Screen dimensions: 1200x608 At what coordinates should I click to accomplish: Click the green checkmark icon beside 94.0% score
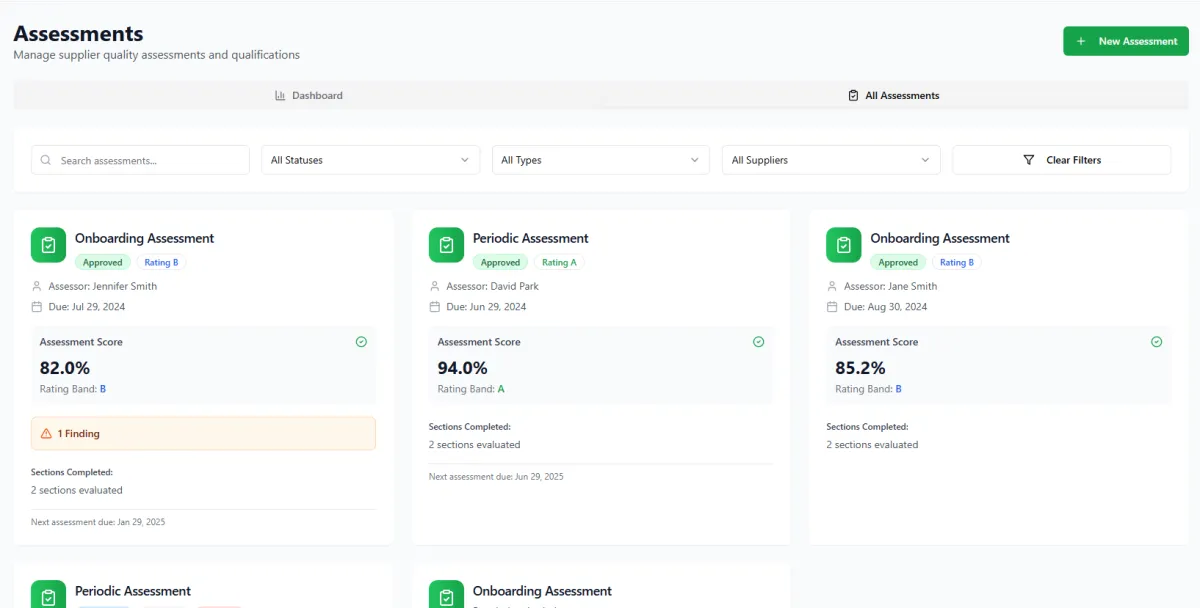click(x=758, y=342)
